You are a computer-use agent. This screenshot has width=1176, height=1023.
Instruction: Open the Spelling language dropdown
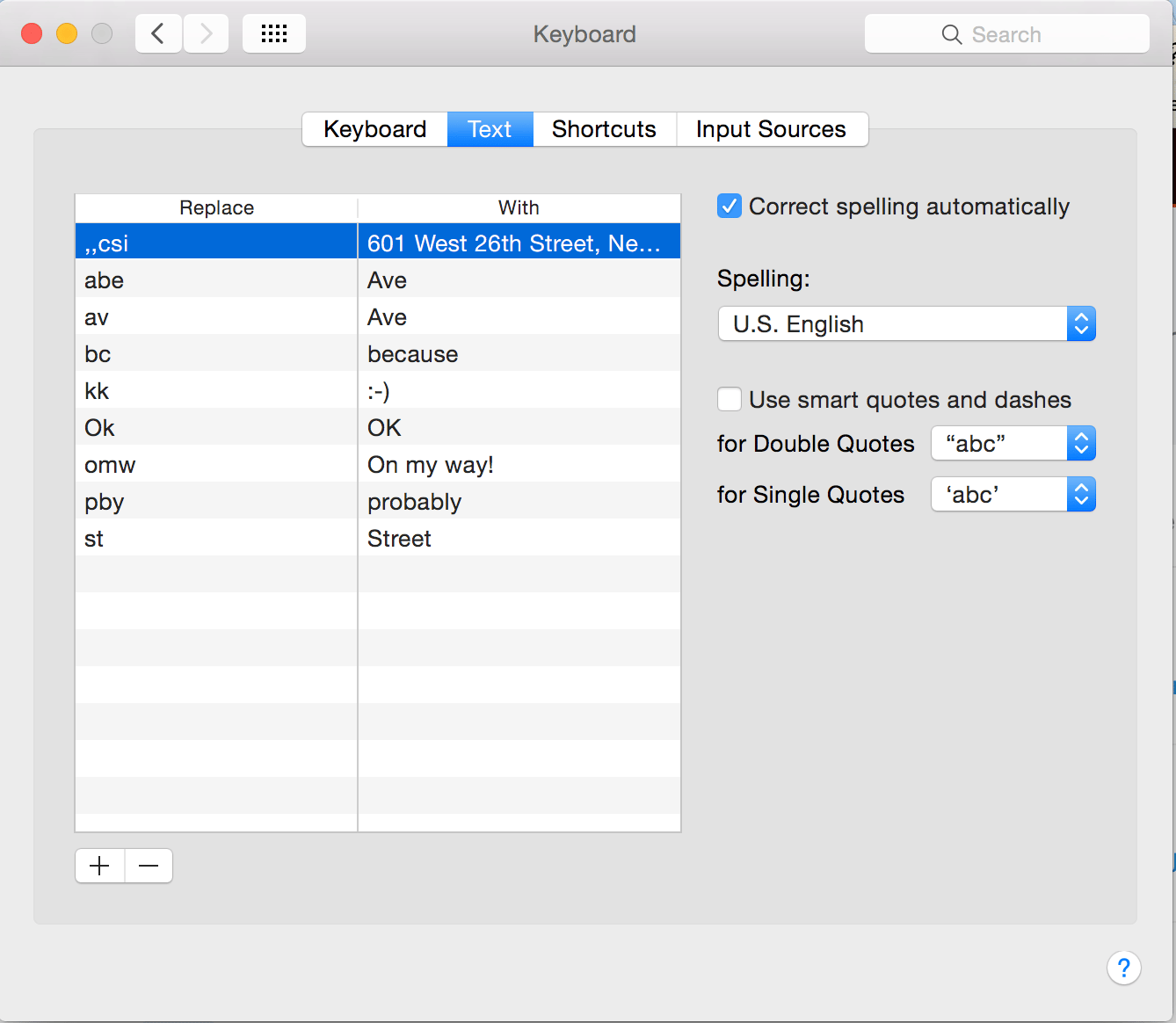click(x=907, y=323)
